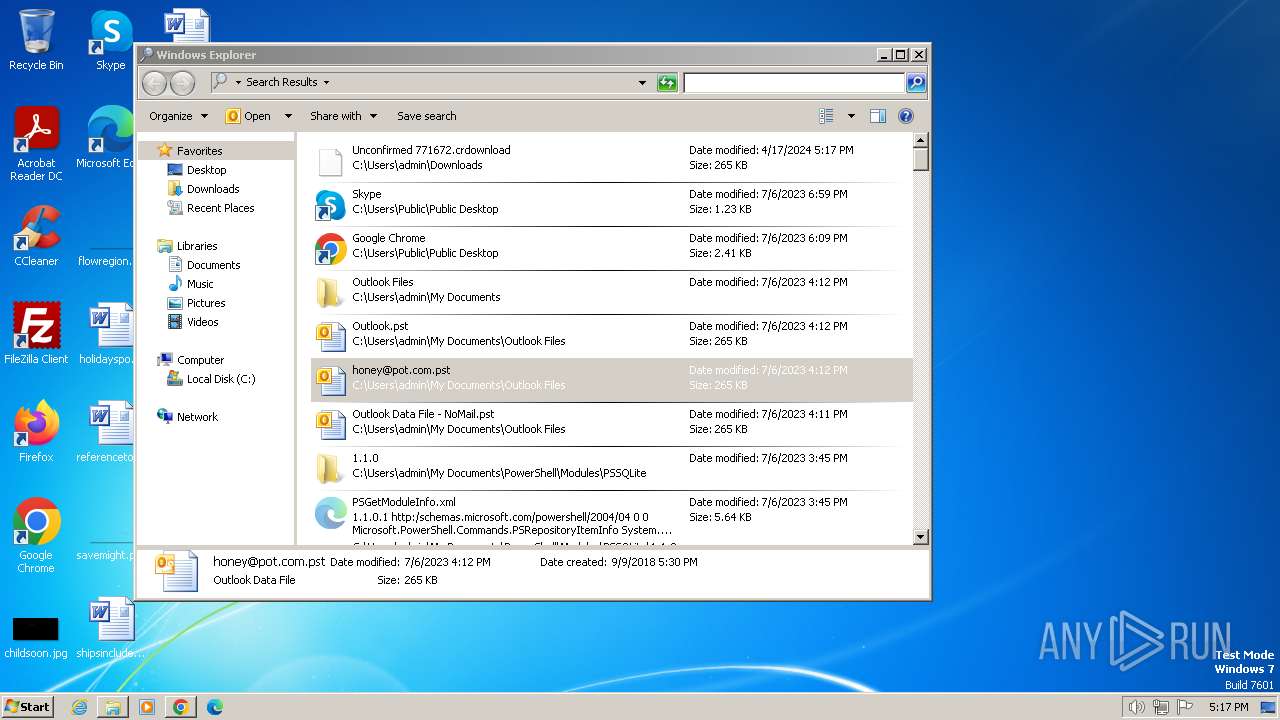Select Google Chrome shortcut in search results

pyautogui.click(x=330, y=249)
